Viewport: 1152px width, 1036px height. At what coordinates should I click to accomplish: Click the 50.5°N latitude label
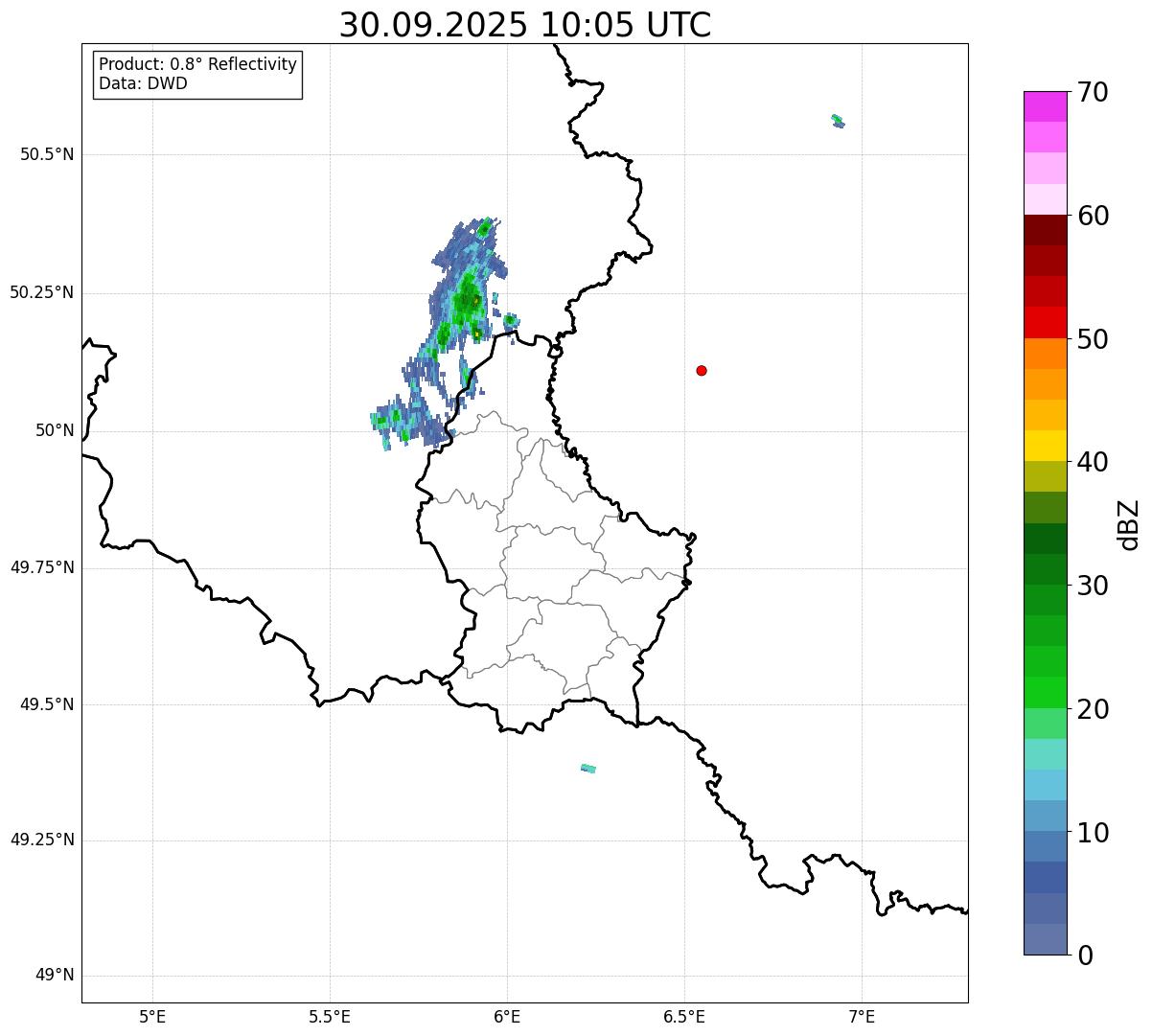47,154
